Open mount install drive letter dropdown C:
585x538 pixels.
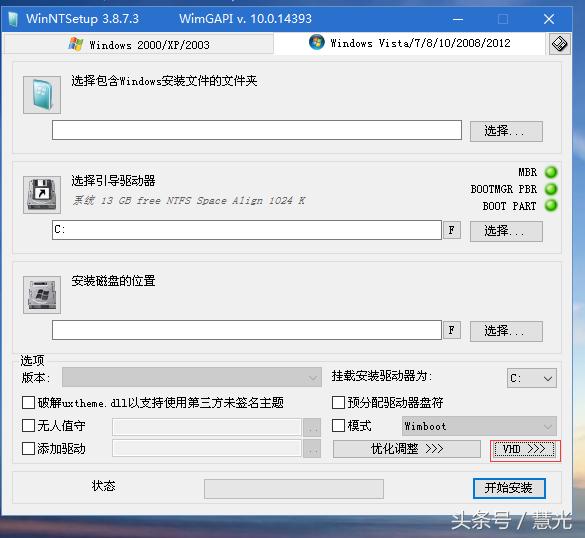531,378
